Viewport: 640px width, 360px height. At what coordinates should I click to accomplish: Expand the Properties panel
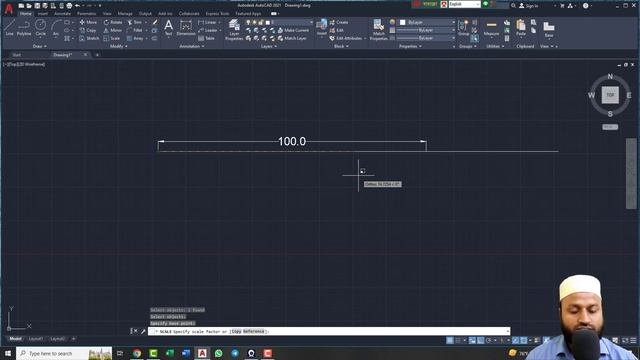coord(410,46)
